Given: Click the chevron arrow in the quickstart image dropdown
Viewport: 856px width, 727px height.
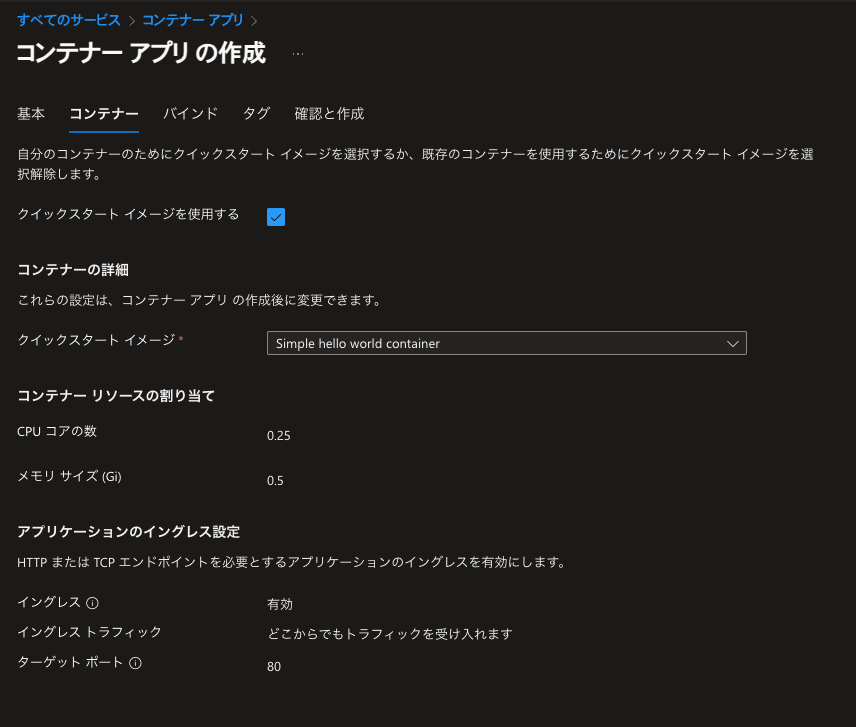Looking at the screenshot, I should tap(733, 344).
